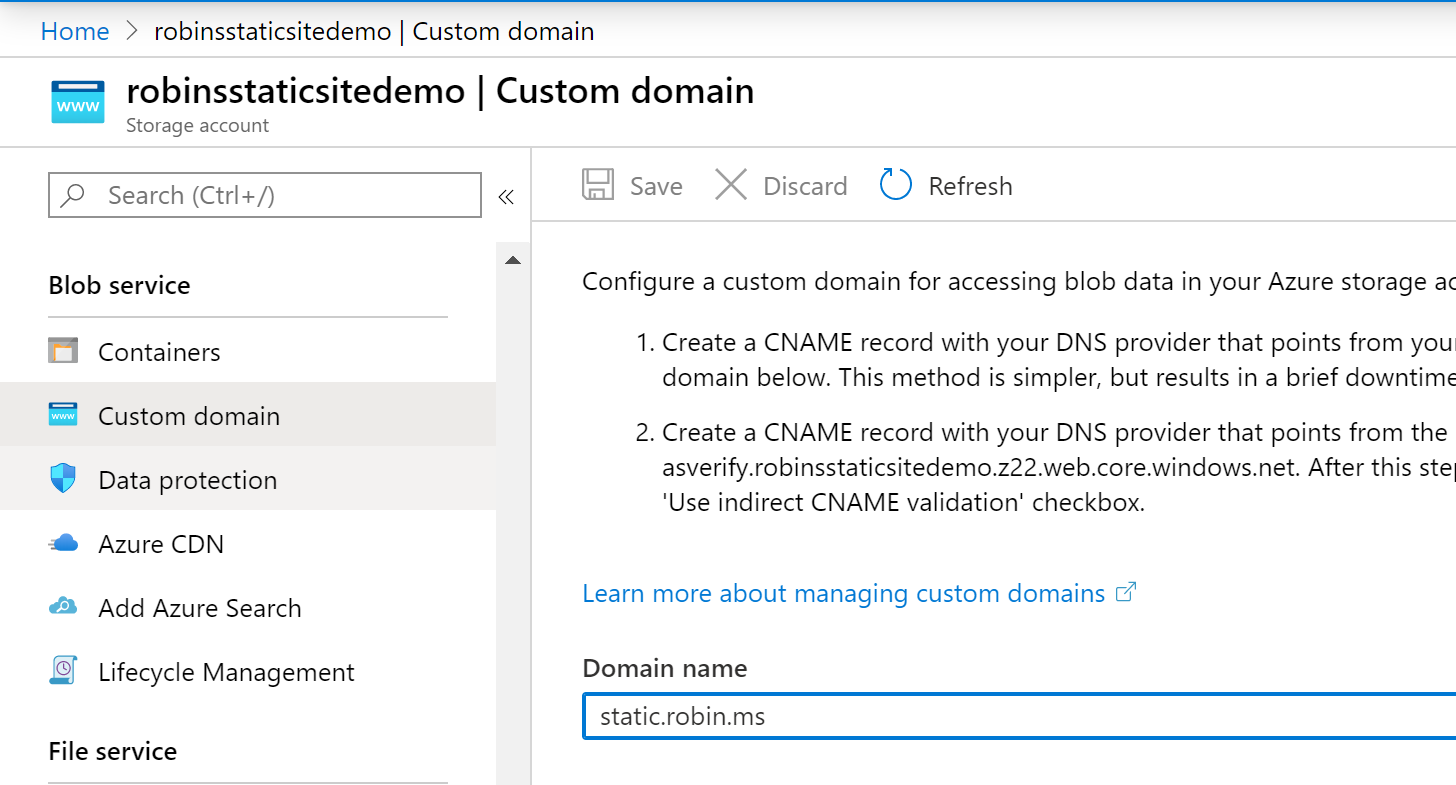
Task: Open Data protection via the shield icon
Action: pos(65,479)
